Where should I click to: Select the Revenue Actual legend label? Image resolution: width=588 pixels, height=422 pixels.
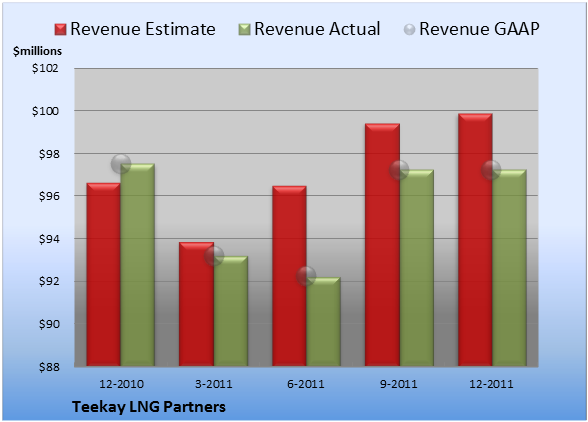tap(317, 29)
